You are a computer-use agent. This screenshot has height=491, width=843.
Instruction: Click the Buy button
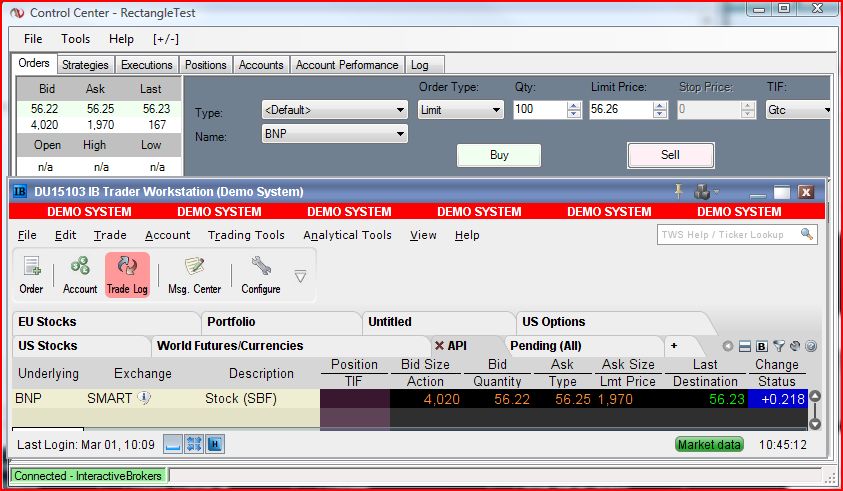499,155
